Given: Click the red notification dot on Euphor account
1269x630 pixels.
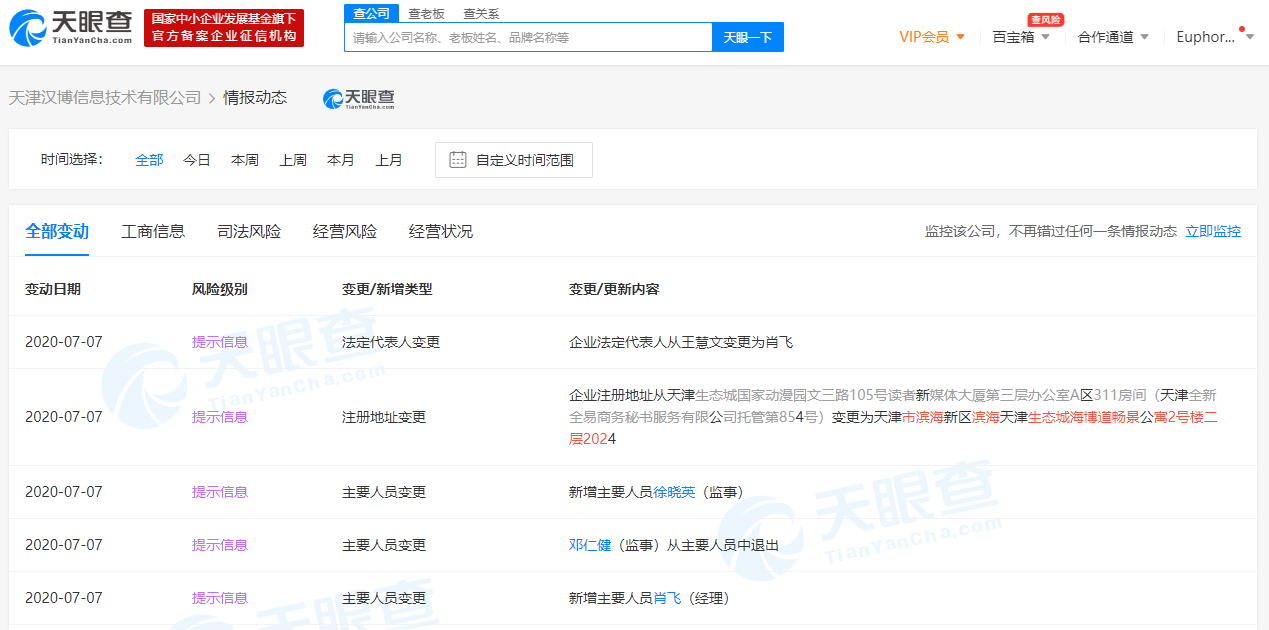Looking at the screenshot, I should (1244, 28).
